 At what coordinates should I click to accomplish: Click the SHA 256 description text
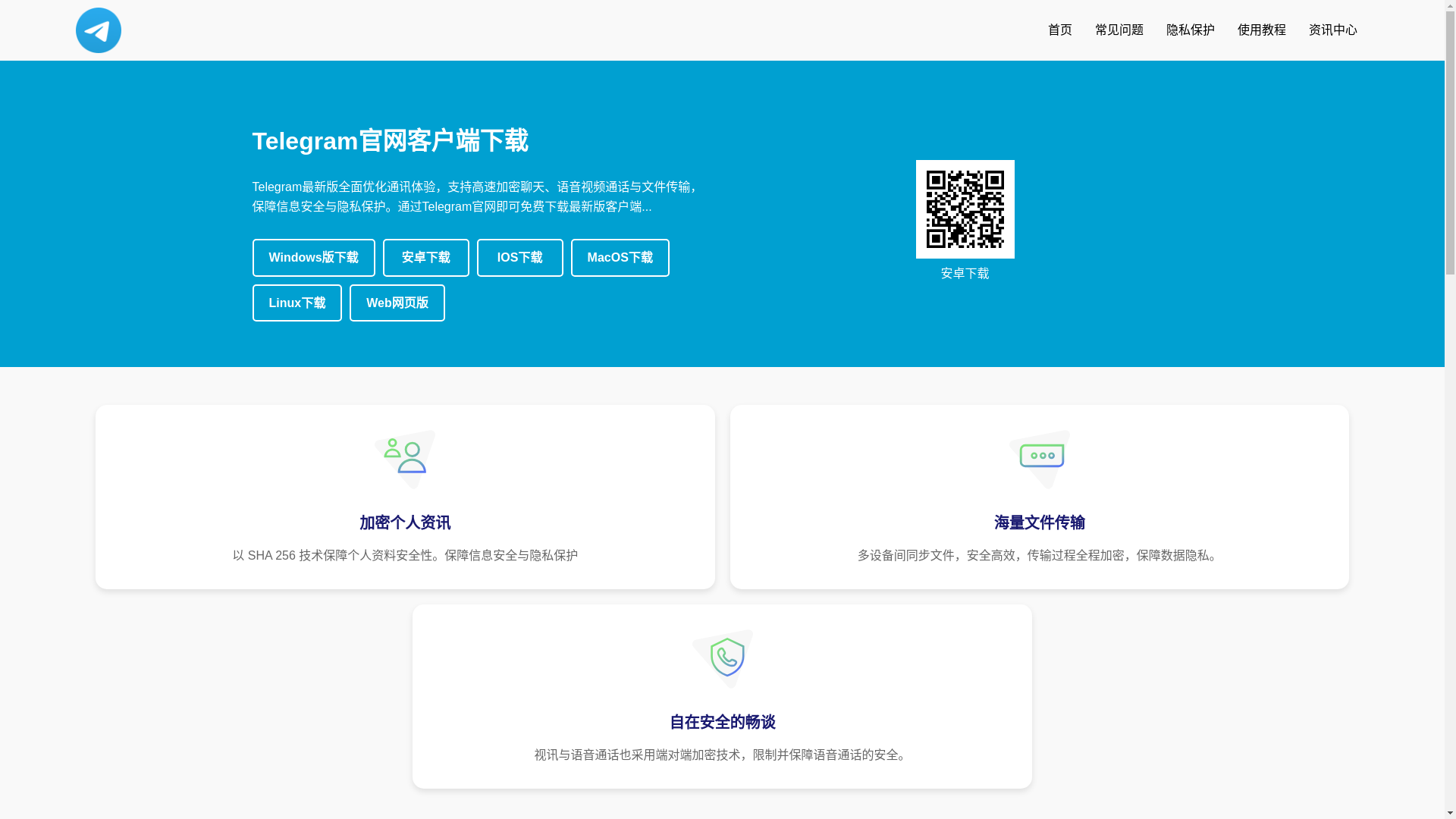tap(405, 556)
